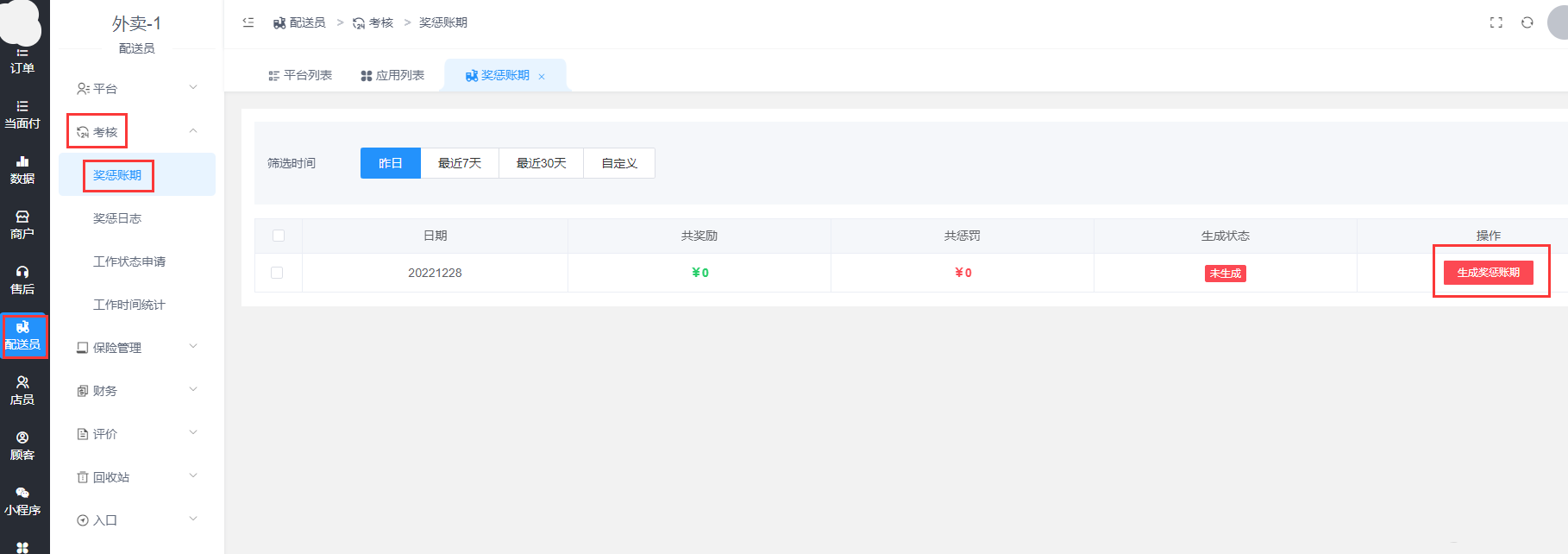Tick the header select-all checkbox

click(279, 236)
